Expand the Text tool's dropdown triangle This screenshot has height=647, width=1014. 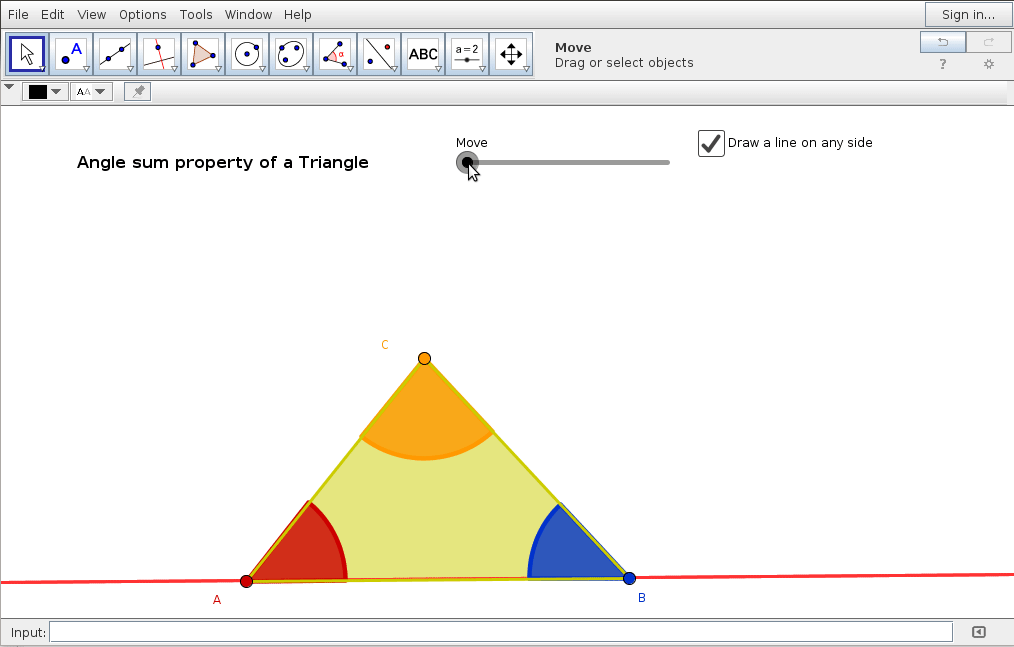pyautogui.click(x=438, y=69)
